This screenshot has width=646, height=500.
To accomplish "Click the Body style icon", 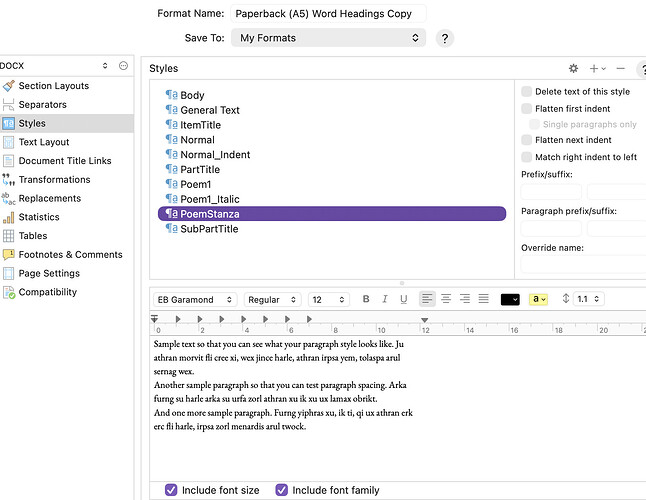I will [x=171, y=95].
